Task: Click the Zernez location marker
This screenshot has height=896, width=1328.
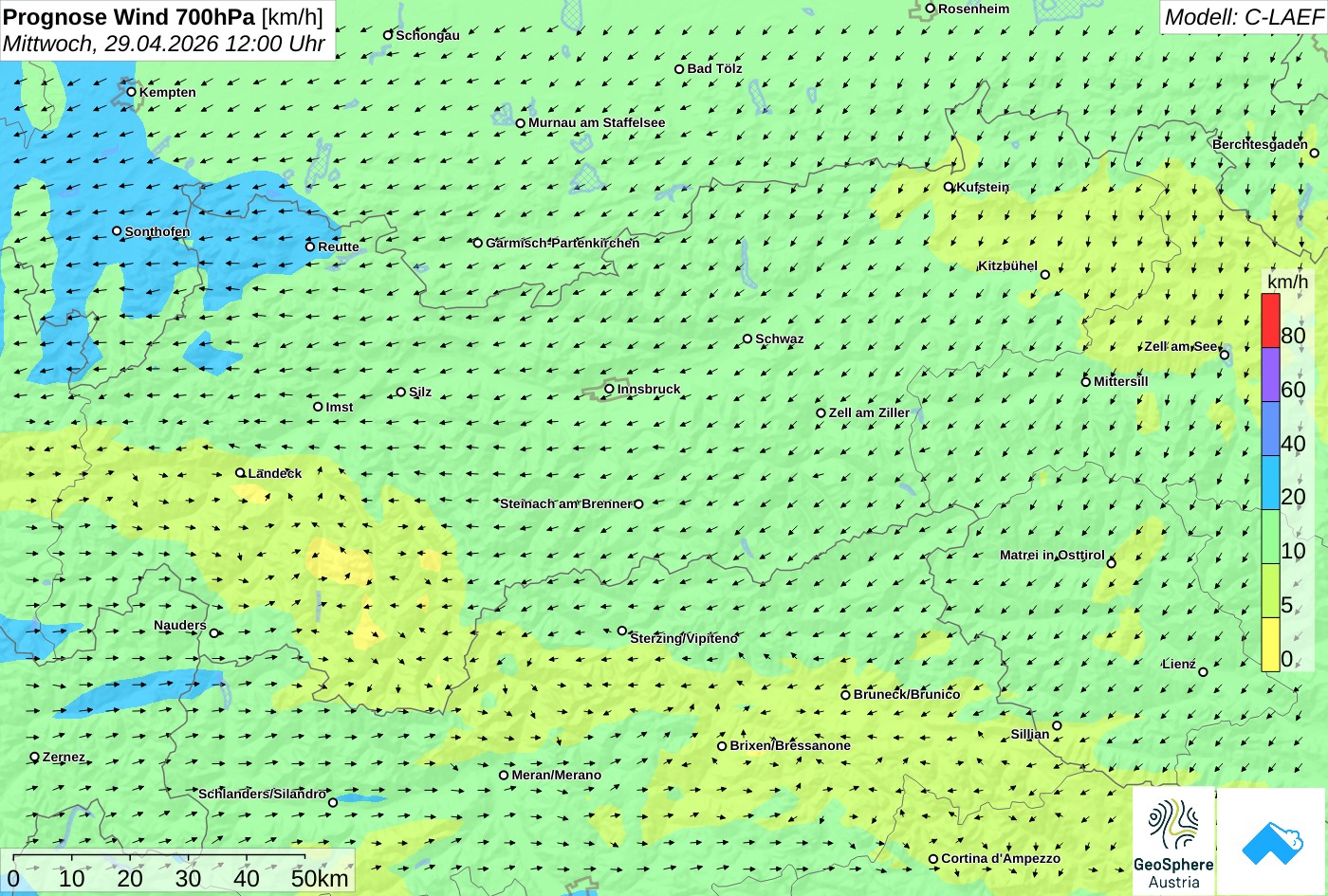Action: [x=35, y=757]
